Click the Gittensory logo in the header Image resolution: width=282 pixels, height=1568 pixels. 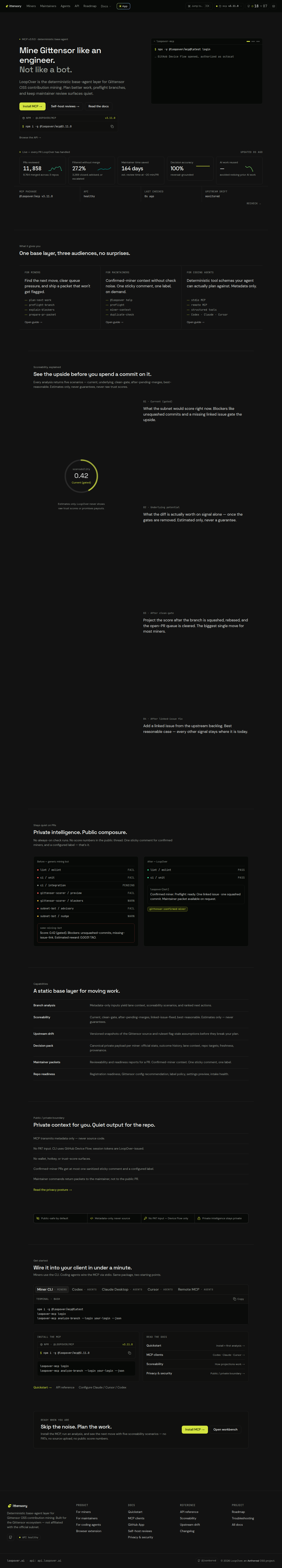(x=13, y=6)
